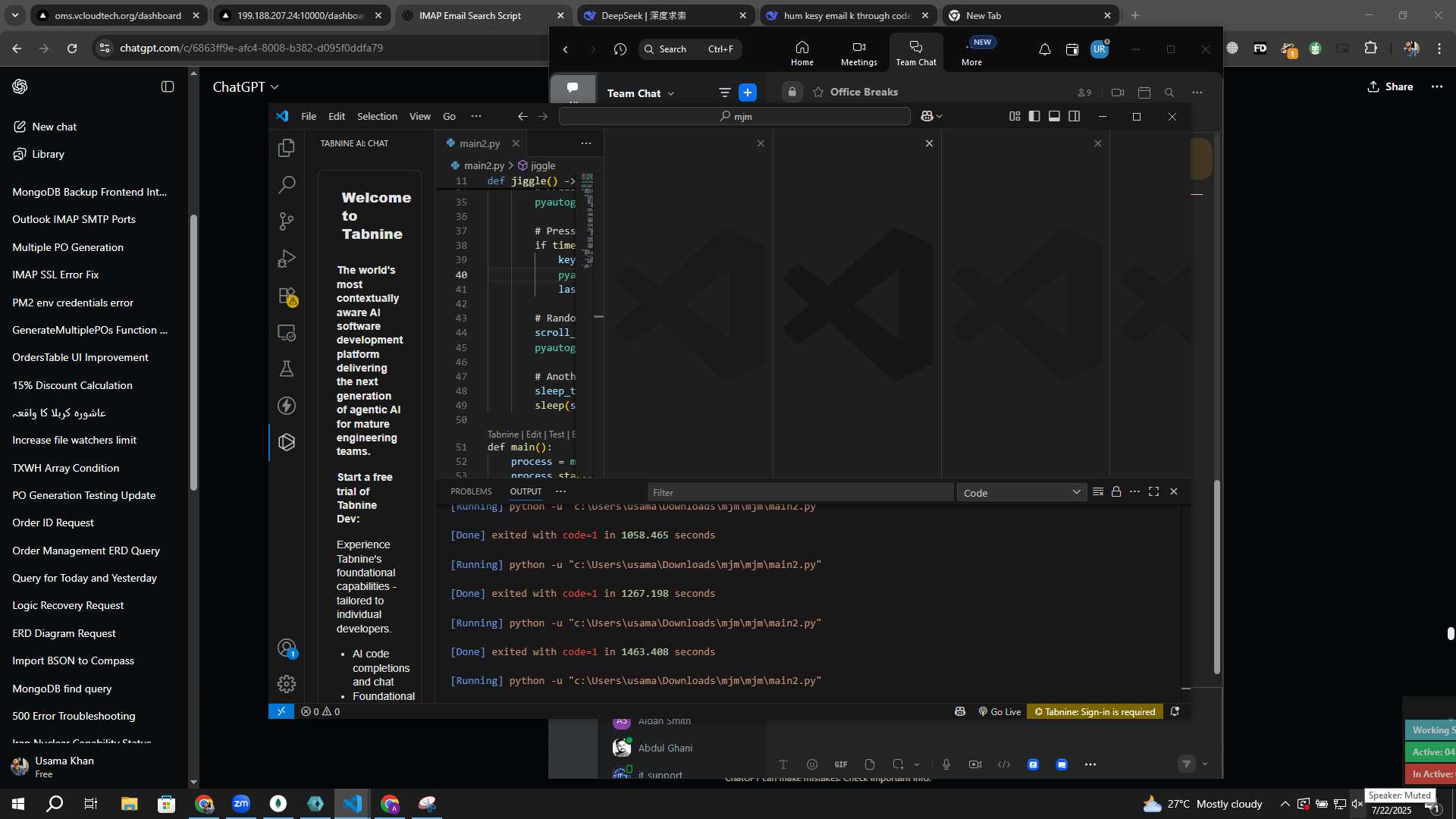Open File Explorer from the taskbar

point(129,804)
